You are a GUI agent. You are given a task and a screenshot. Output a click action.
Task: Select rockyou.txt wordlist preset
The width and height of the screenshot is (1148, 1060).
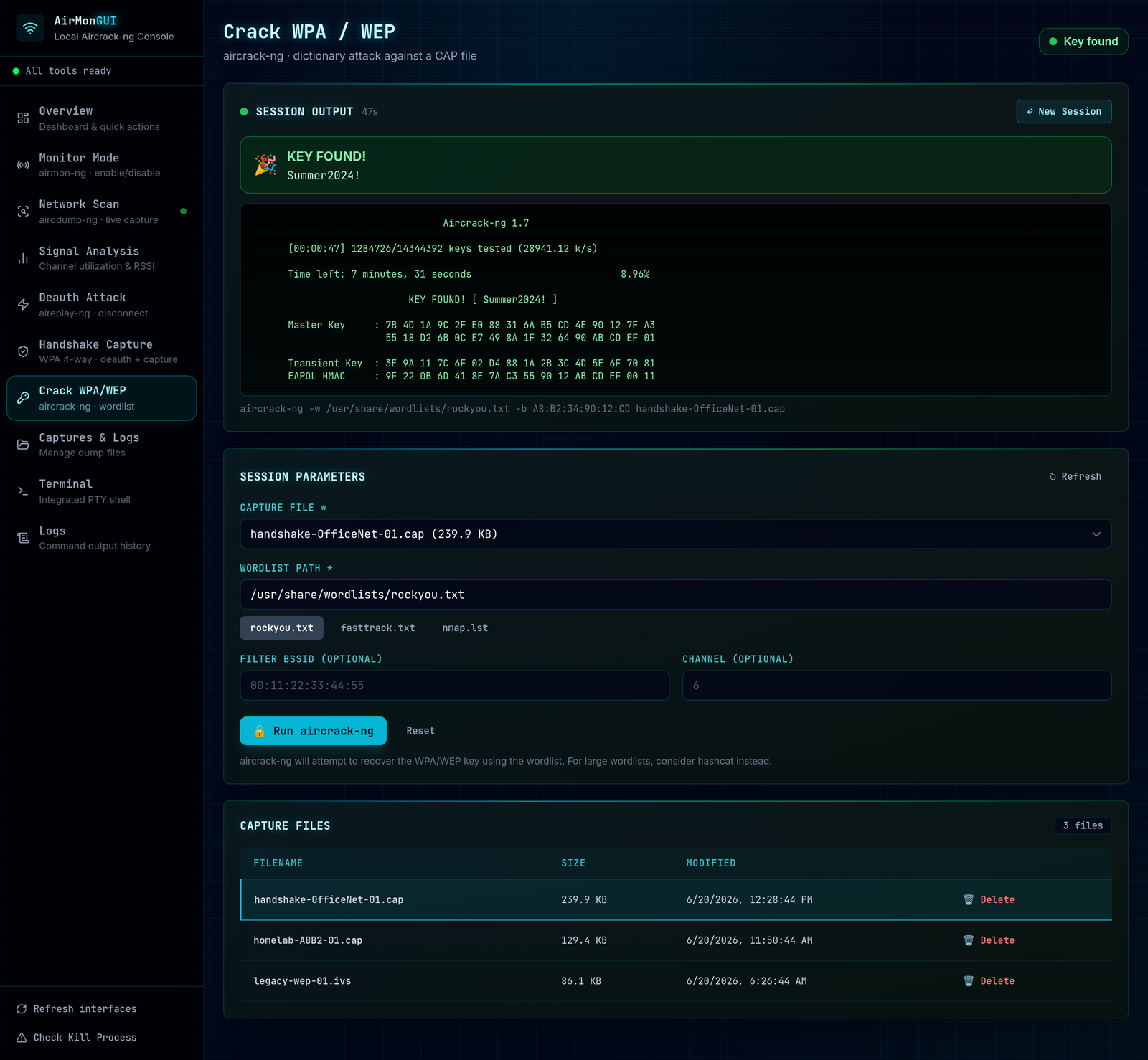[282, 628]
